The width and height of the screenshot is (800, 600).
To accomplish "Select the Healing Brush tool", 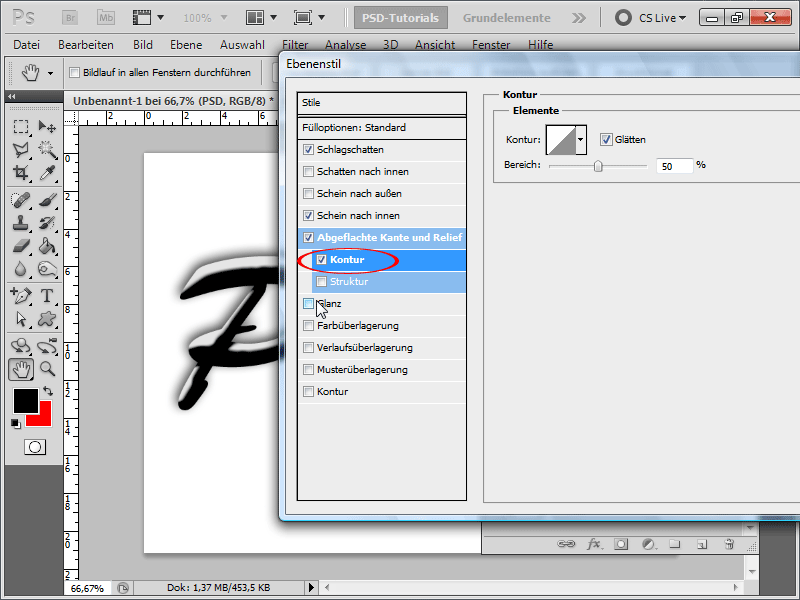I will coord(20,199).
